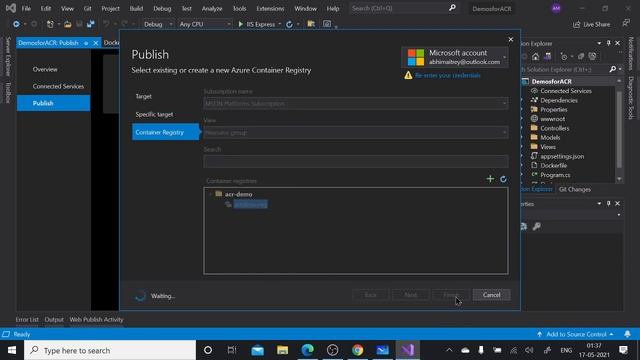Open Google Chrome from taskbar

(358, 350)
